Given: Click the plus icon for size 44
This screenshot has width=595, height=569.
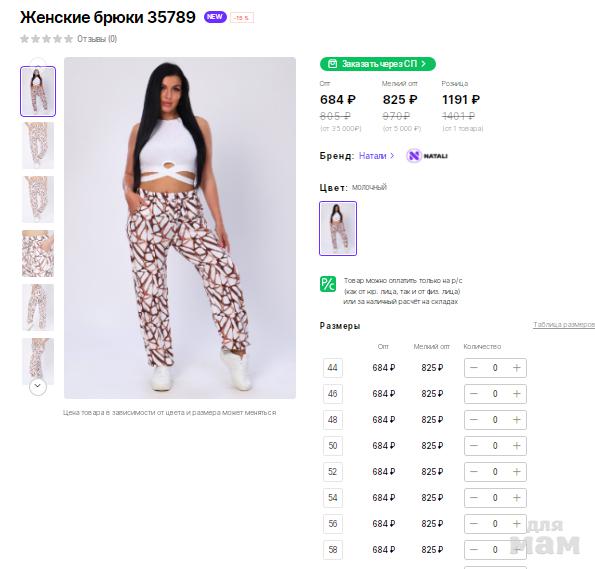Looking at the screenshot, I should pos(516,368).
